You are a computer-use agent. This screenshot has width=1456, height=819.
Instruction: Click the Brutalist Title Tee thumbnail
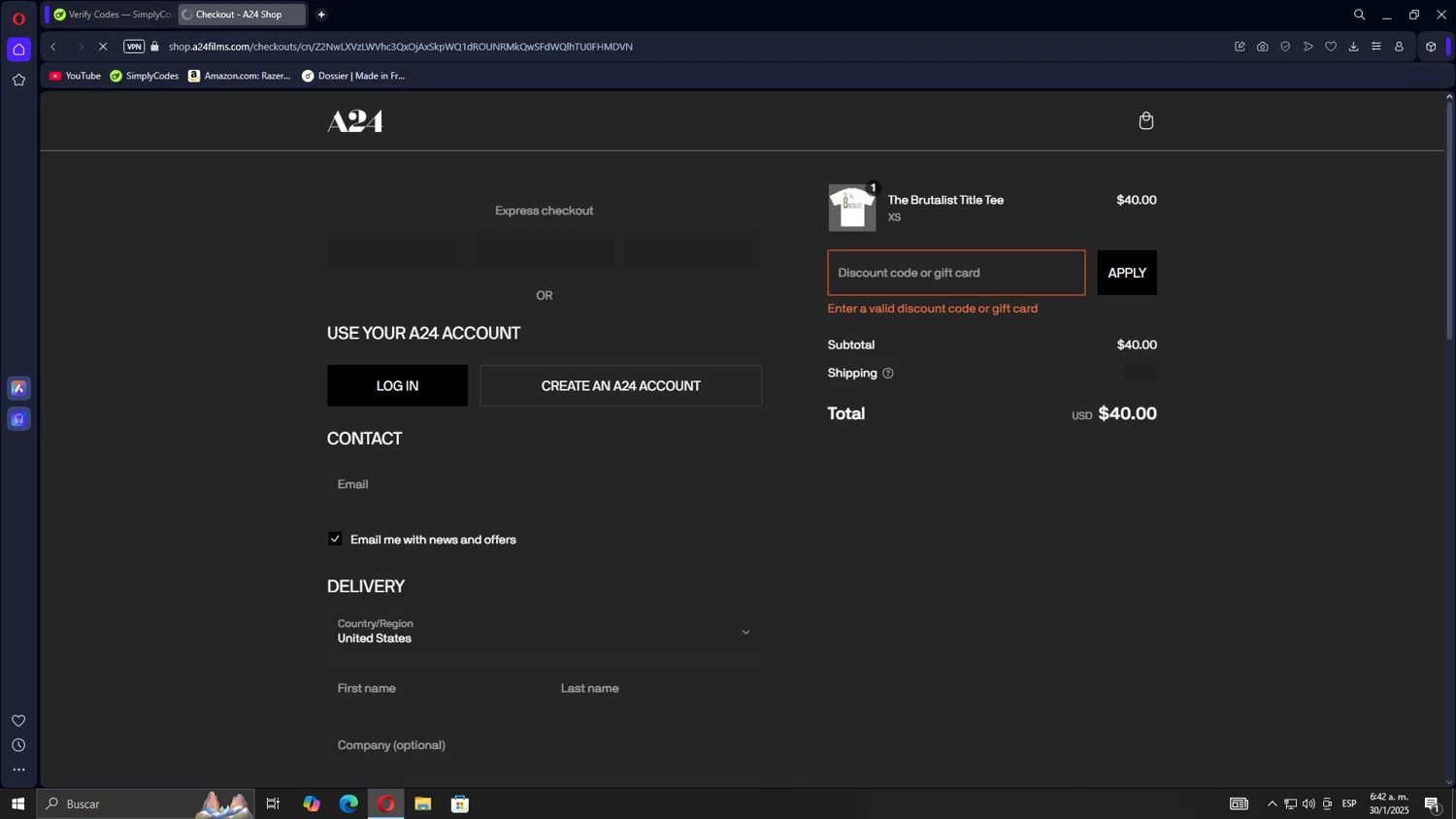tap(852, 208)
